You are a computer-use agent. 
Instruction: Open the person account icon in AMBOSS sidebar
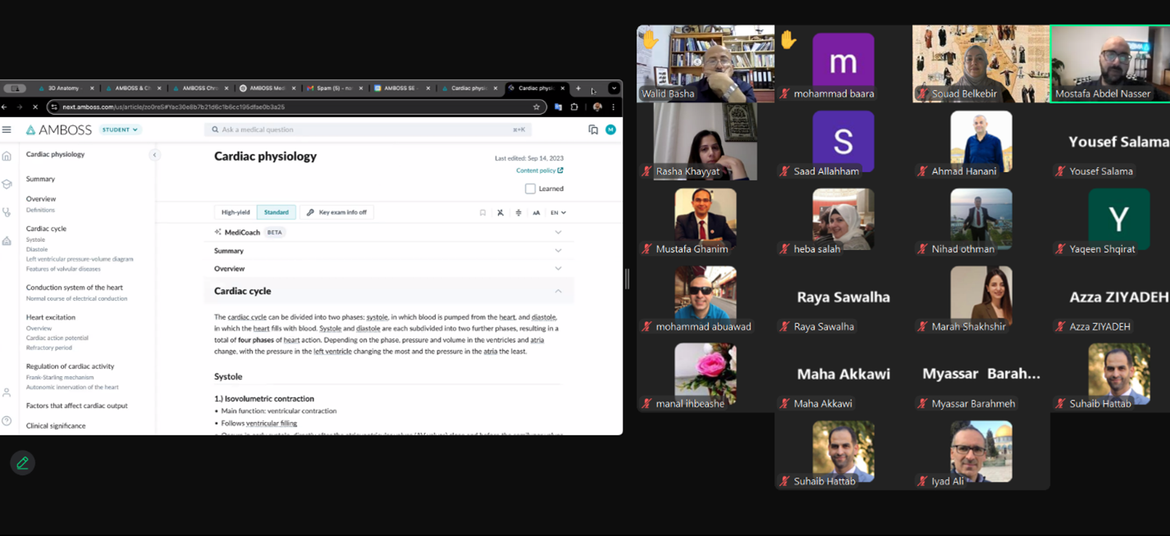(x=7, y=393)
